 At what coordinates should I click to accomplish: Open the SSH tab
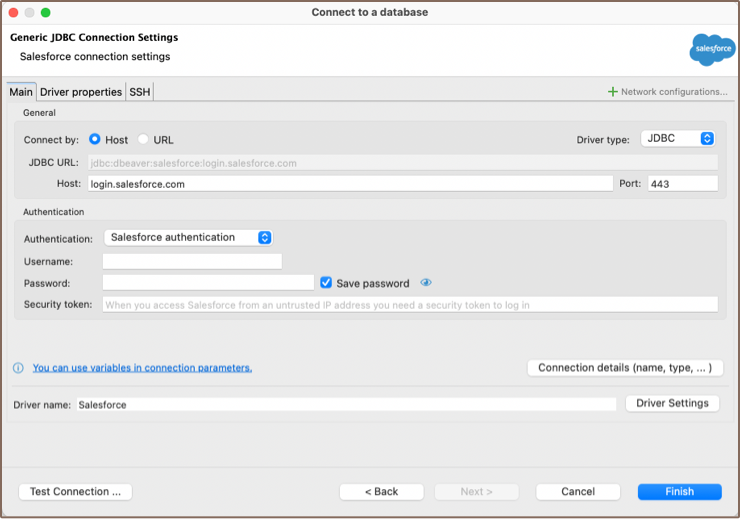[140, 92]
